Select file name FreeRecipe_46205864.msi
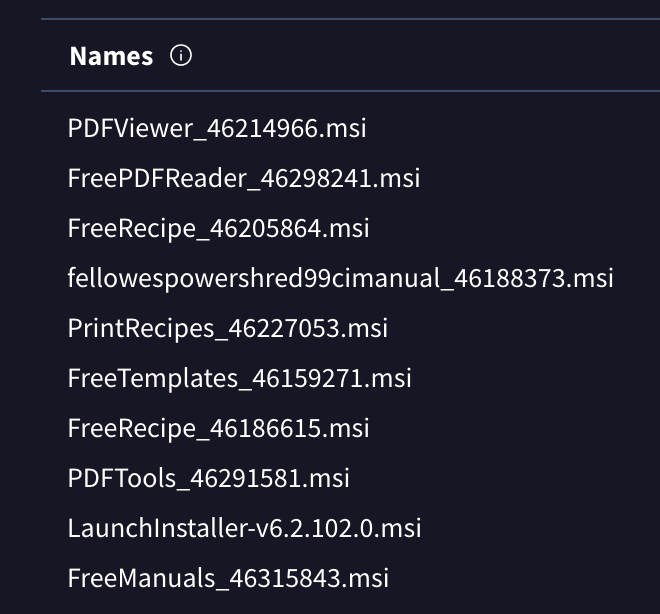 click(218, 229)
